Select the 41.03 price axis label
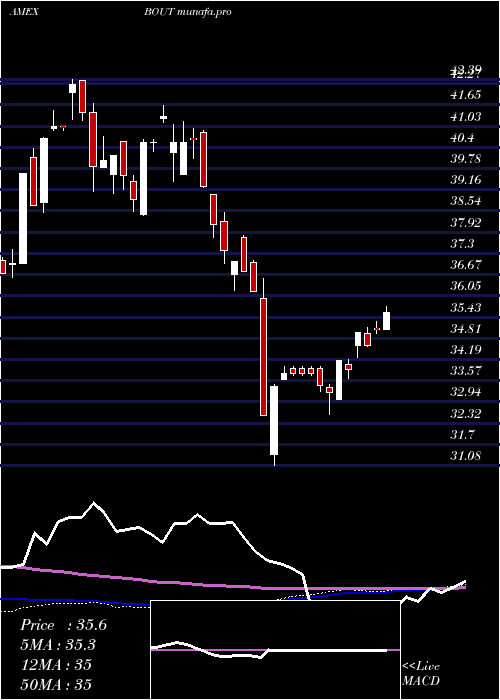 point(466,116)
